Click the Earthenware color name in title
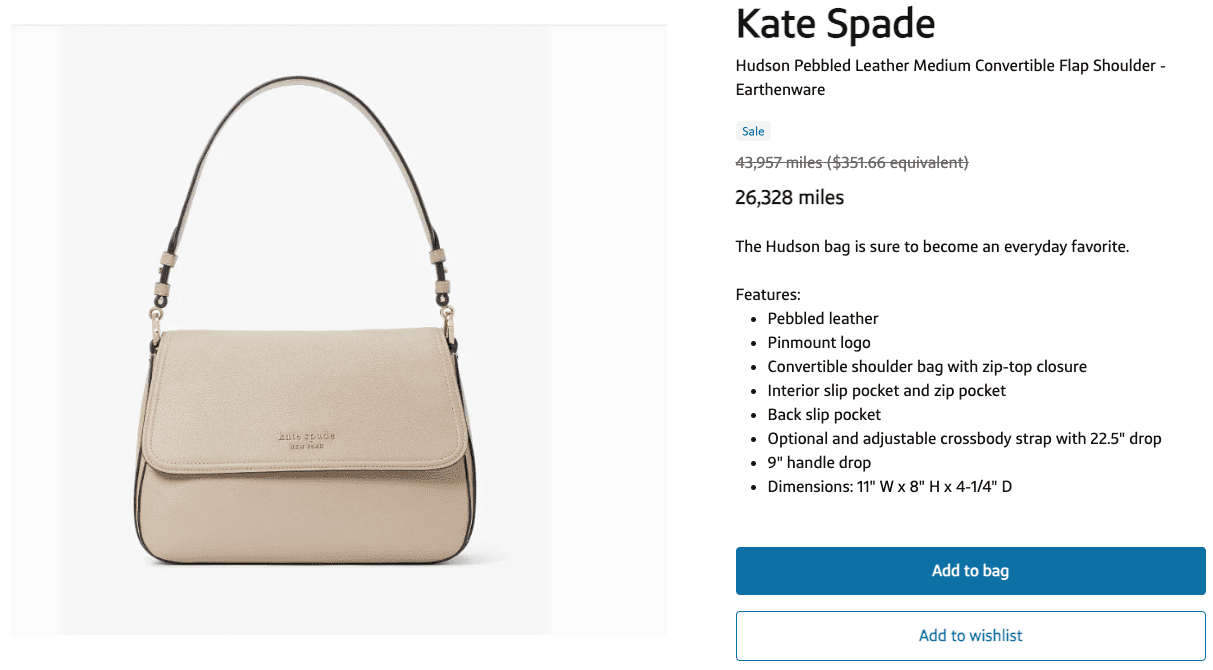The width and height of the screenshot is (1213, 670). pyautogui.click(x=780, y=89)
